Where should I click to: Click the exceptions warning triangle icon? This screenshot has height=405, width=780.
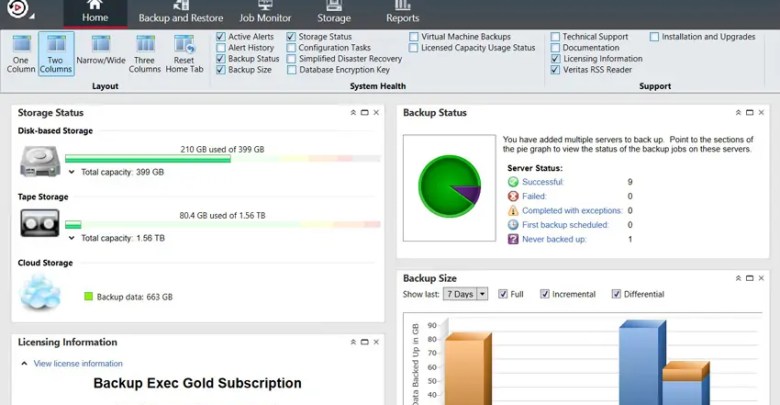(513, 210)
